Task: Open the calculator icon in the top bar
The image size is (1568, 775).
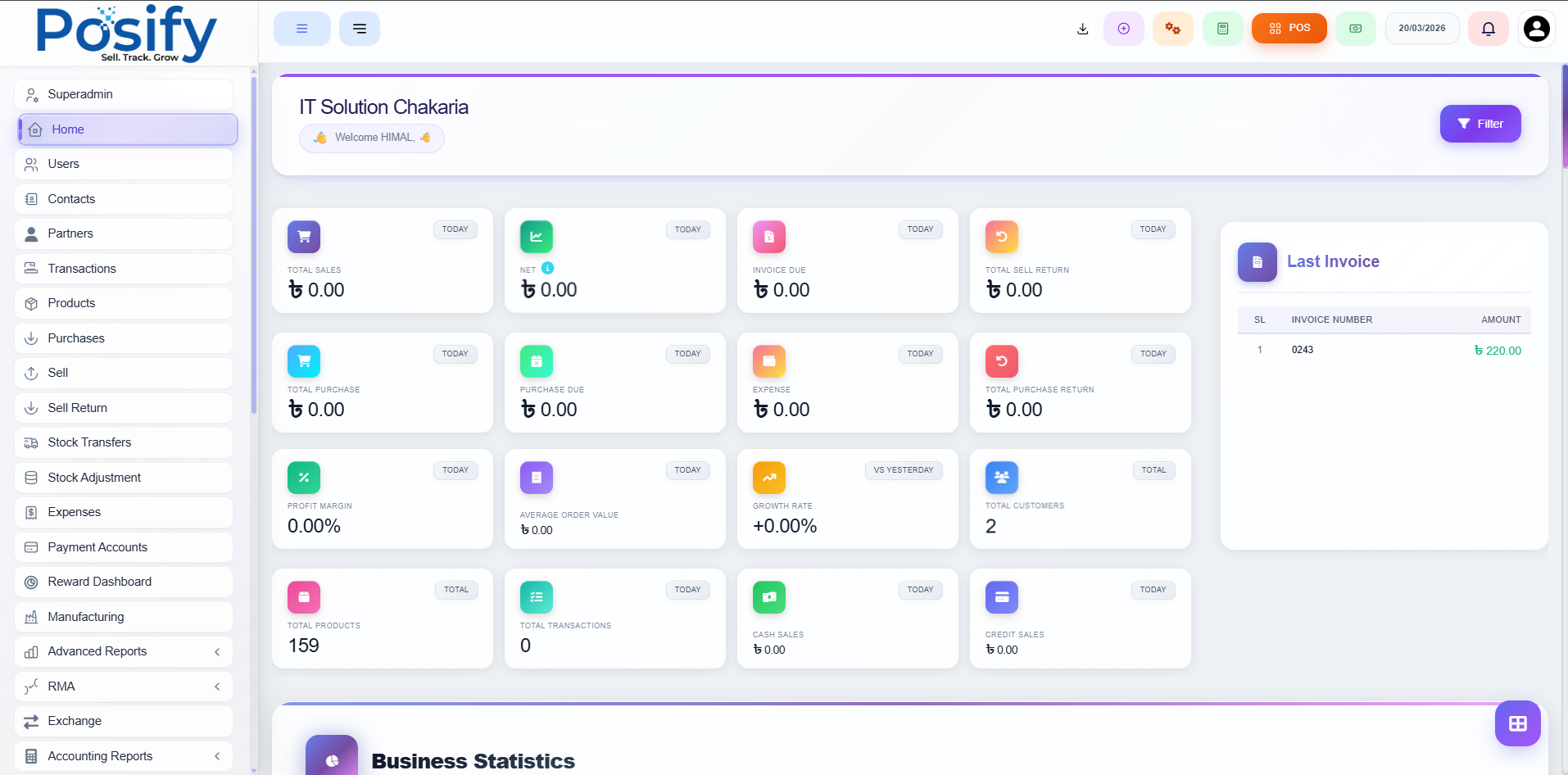Action: click(1222, 28)
